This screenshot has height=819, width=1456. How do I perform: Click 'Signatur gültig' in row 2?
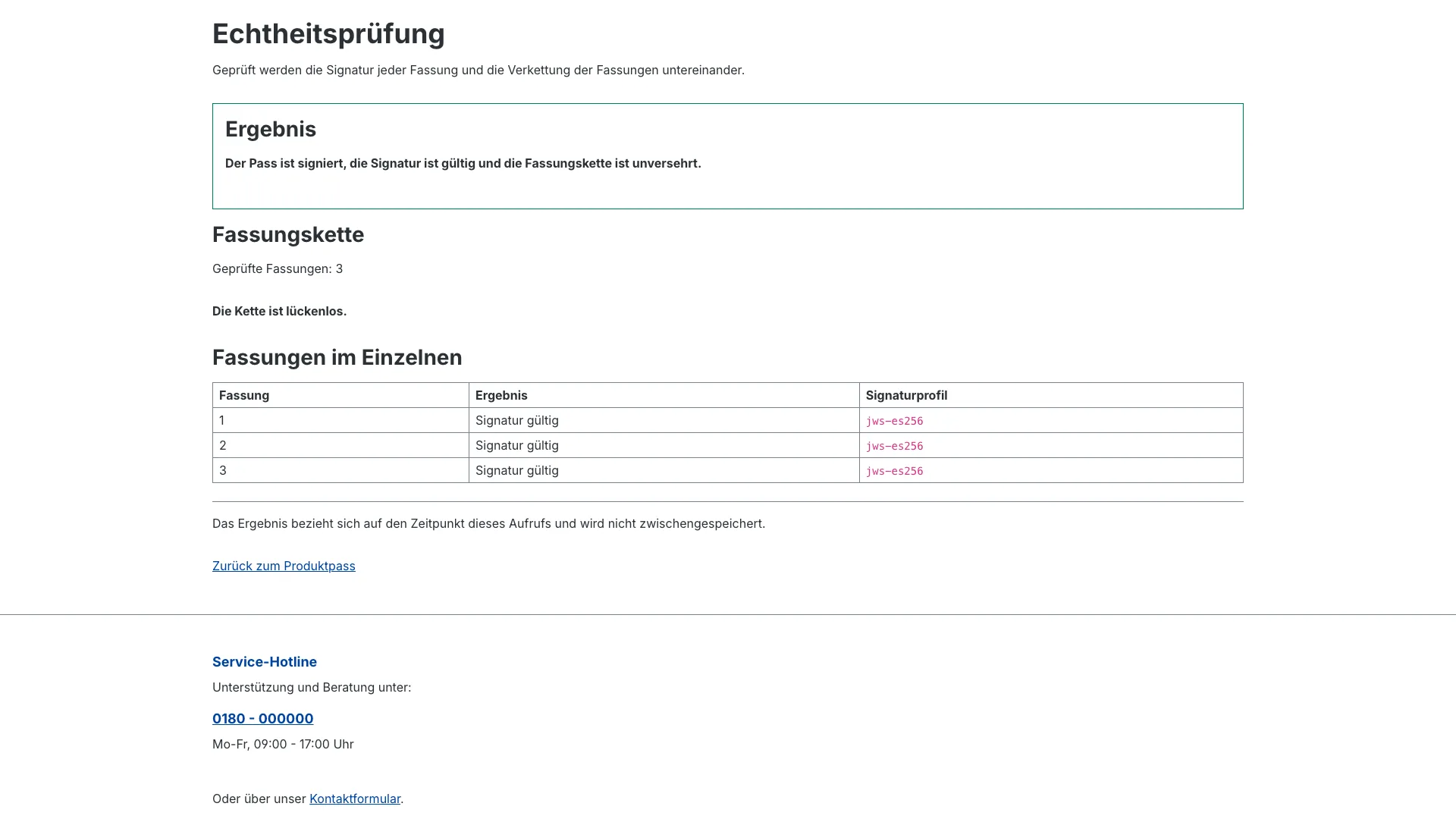pos(517,445)
